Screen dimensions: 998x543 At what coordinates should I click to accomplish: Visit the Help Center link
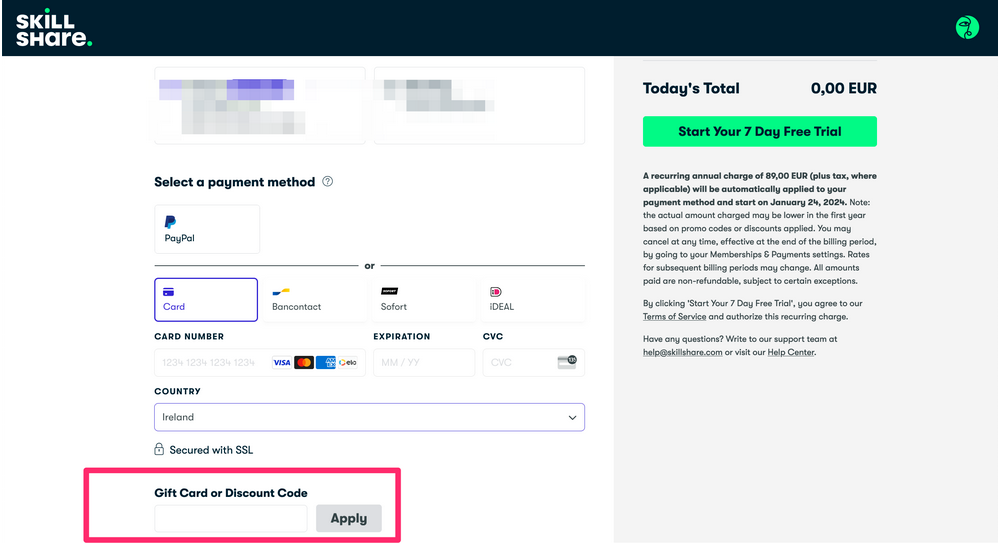tap(790, 352)
